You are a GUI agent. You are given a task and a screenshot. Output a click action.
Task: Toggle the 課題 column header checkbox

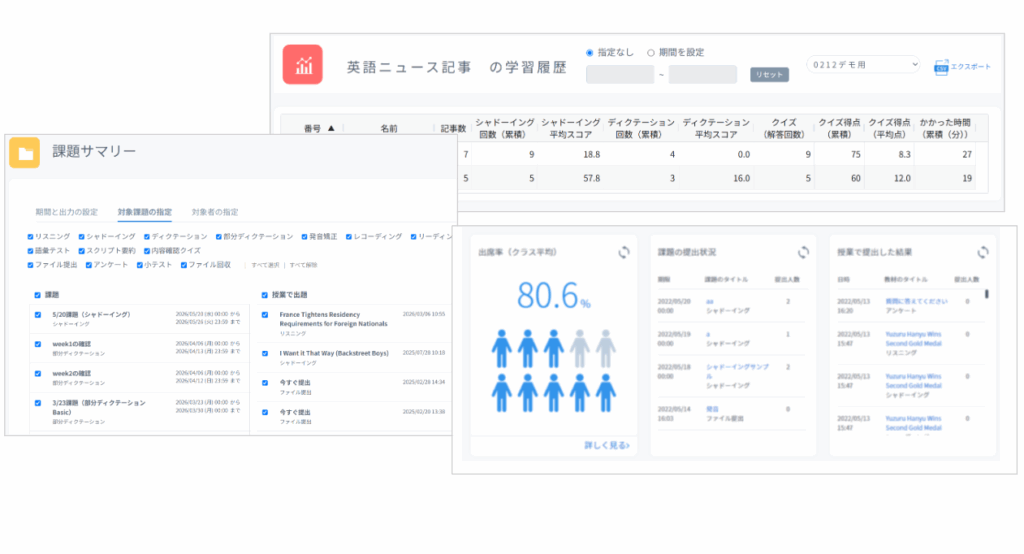tap(38, 295)
